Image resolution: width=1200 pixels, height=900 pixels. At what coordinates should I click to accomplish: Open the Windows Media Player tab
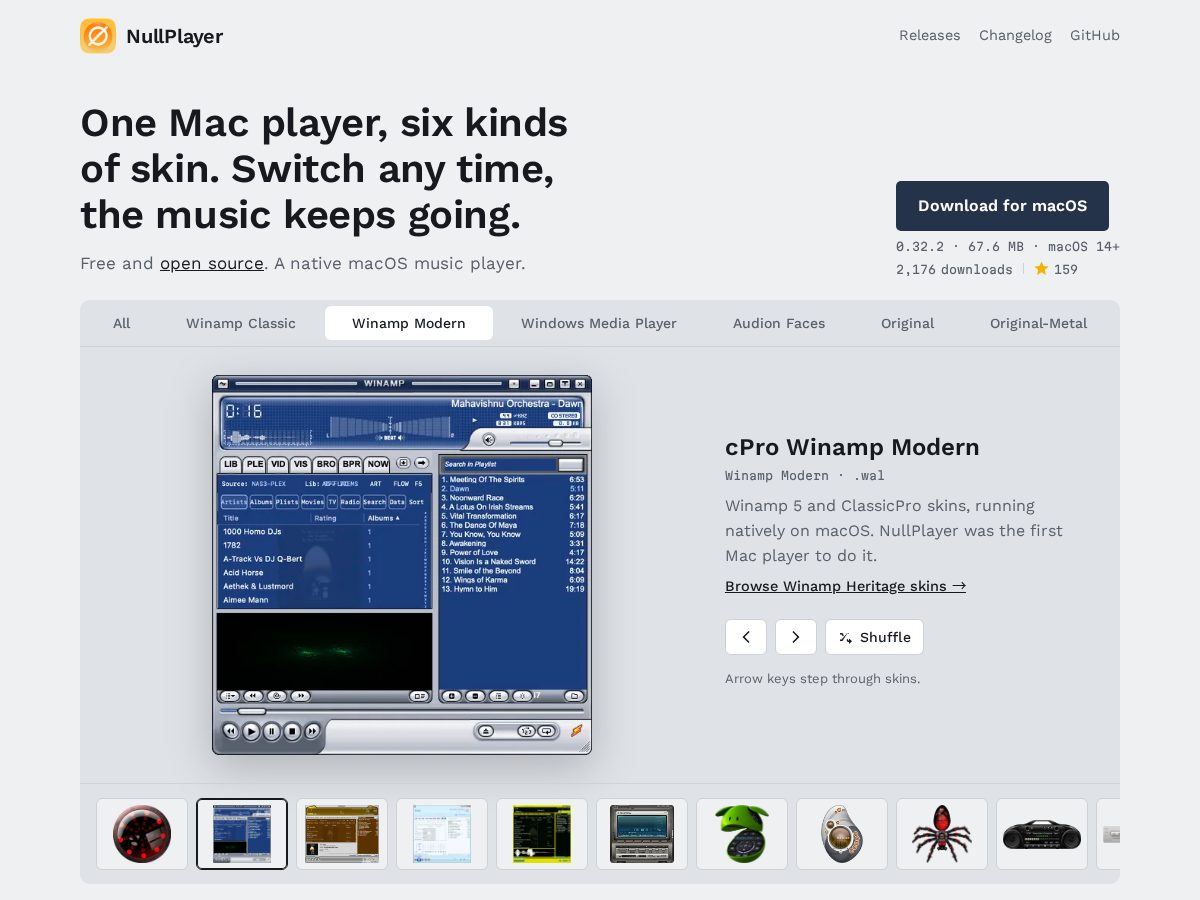[x=599, y=323]
